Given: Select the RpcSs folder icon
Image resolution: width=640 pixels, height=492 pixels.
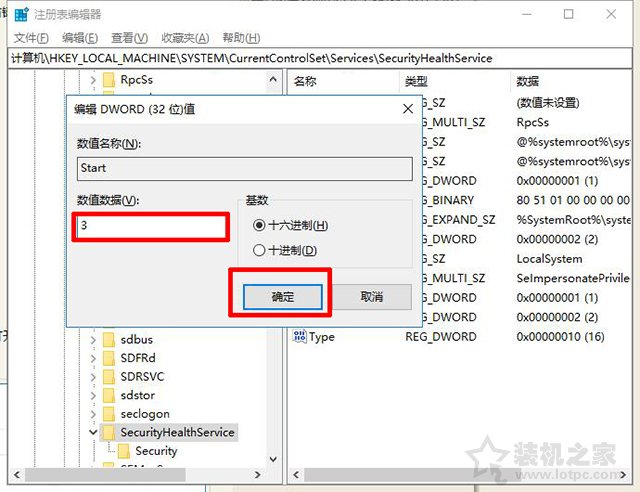Looking at the screenshot, I should pos(108,79).
